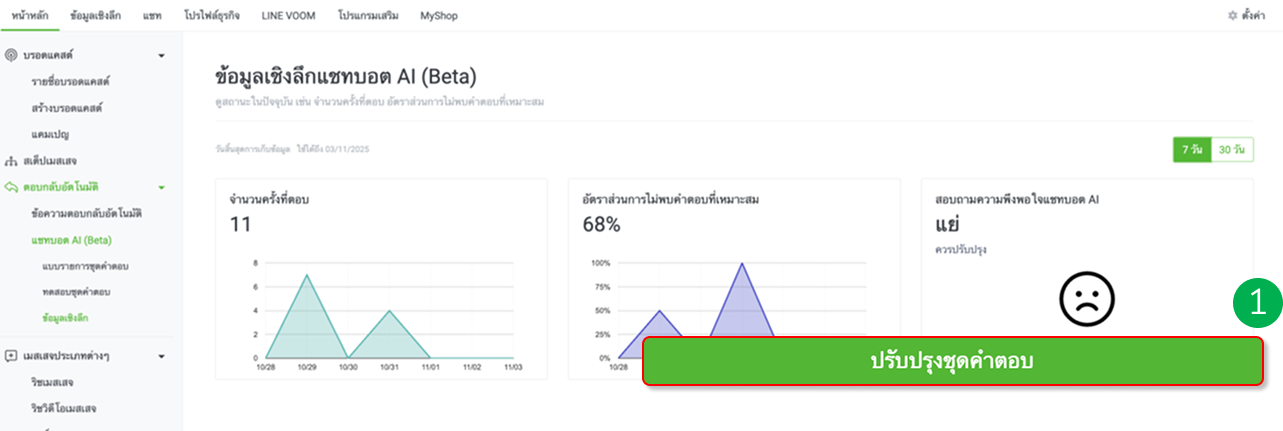Click the settings gear icon at top right
The width and height of the screenshot is (1283, 431).
pyautogui.click(x=1232, y=16)
